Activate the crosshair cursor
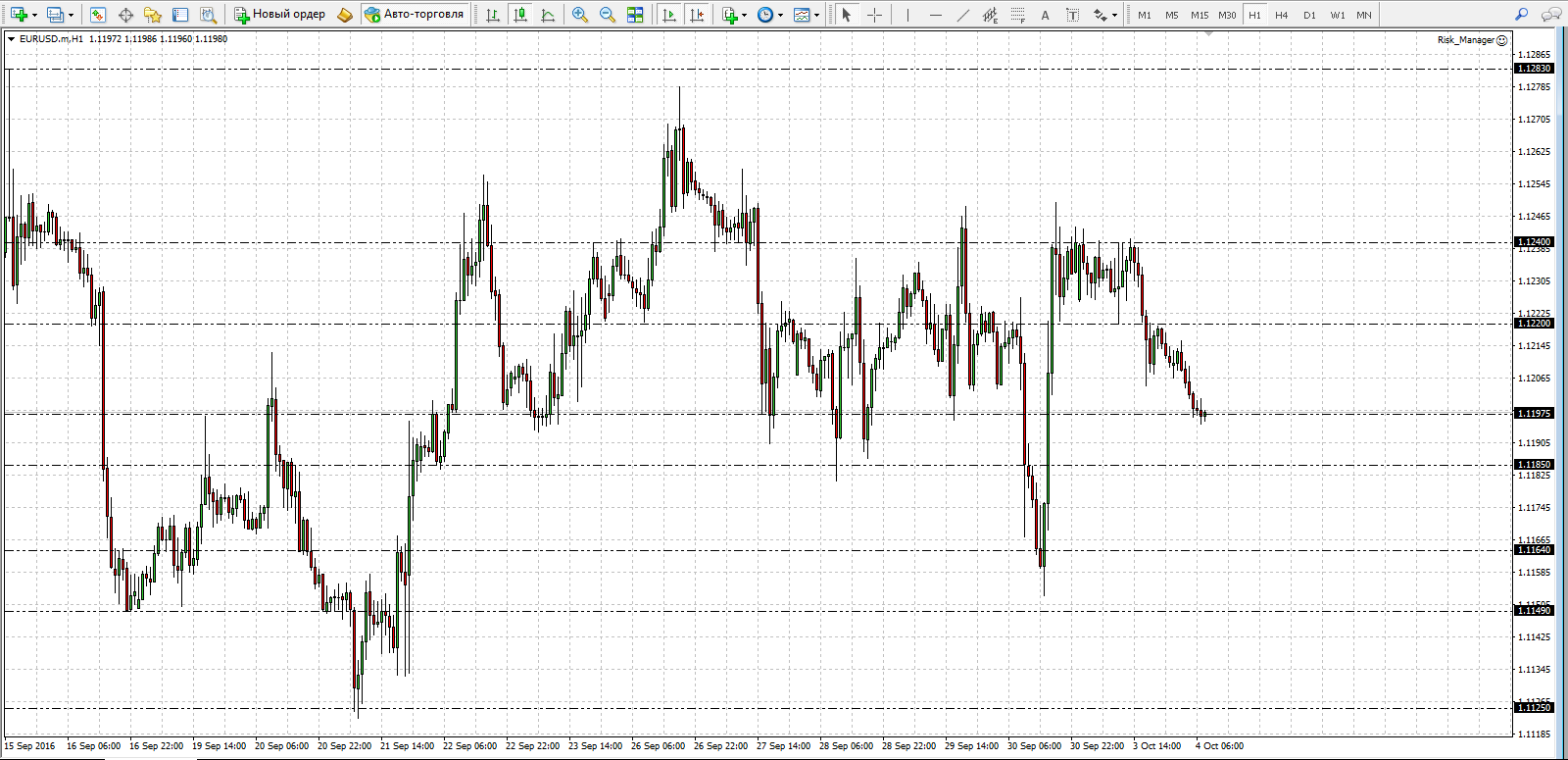 click(874, 15)
